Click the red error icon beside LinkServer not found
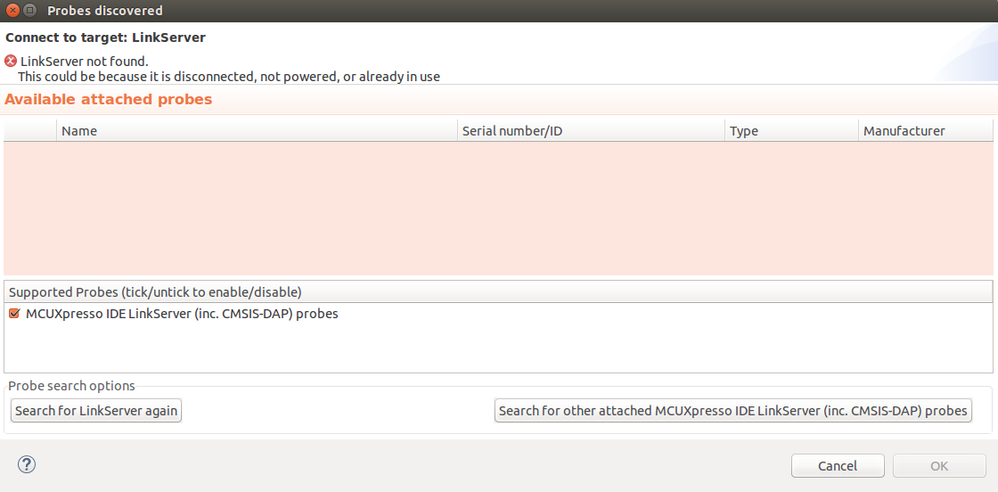Screen dimensions: 998x492 pyautogui.click(x=11, y=61)
